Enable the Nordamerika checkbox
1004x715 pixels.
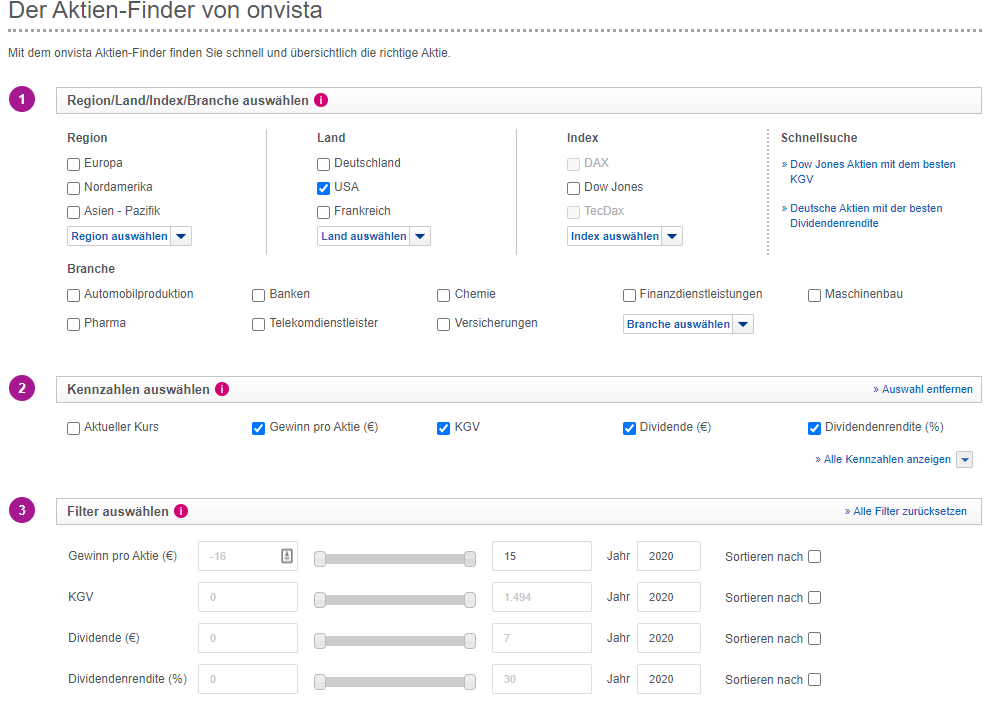pos(74,188)
